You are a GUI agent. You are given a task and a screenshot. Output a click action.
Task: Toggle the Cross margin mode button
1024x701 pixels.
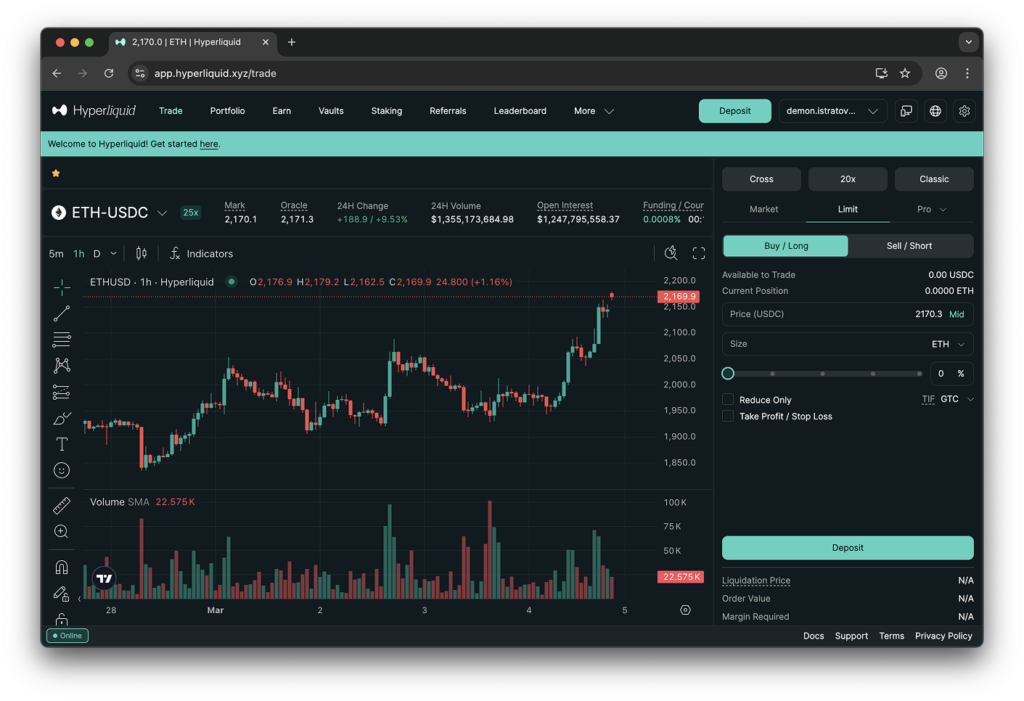(x=761, y=179)
